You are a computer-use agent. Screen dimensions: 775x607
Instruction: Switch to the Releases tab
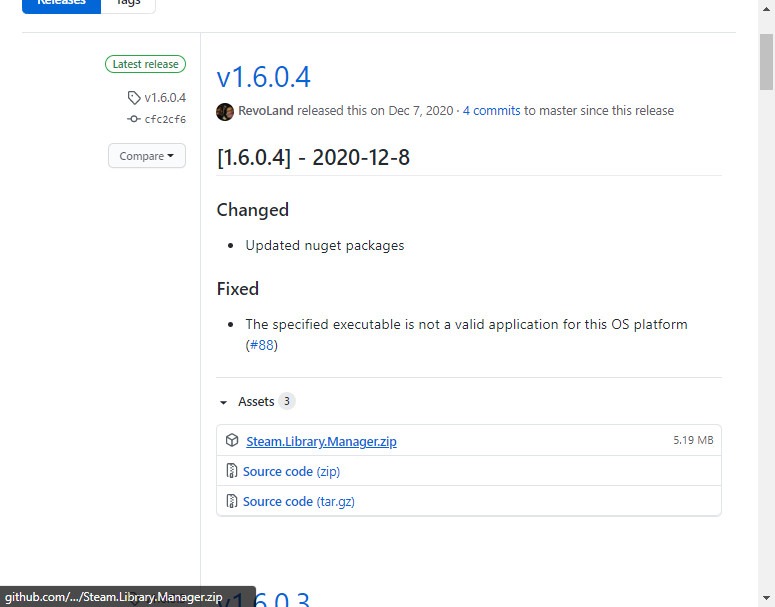pos(61,4)
